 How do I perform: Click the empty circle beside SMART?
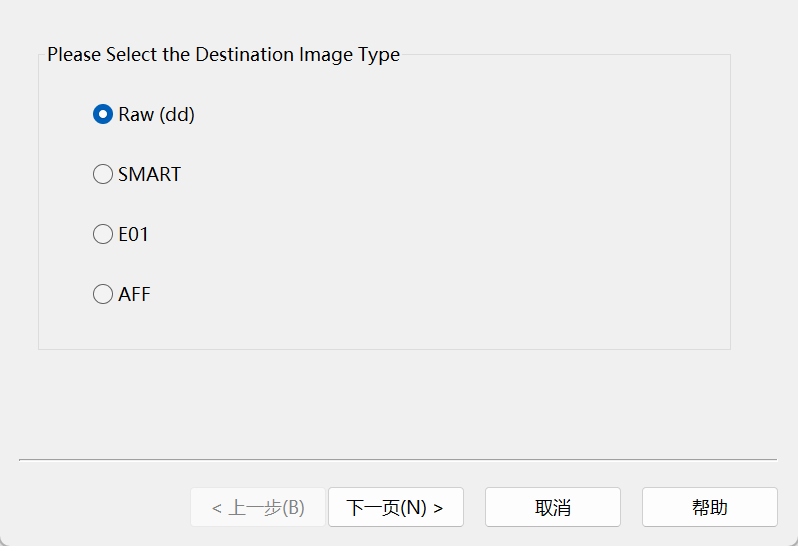tap(103, 174)
